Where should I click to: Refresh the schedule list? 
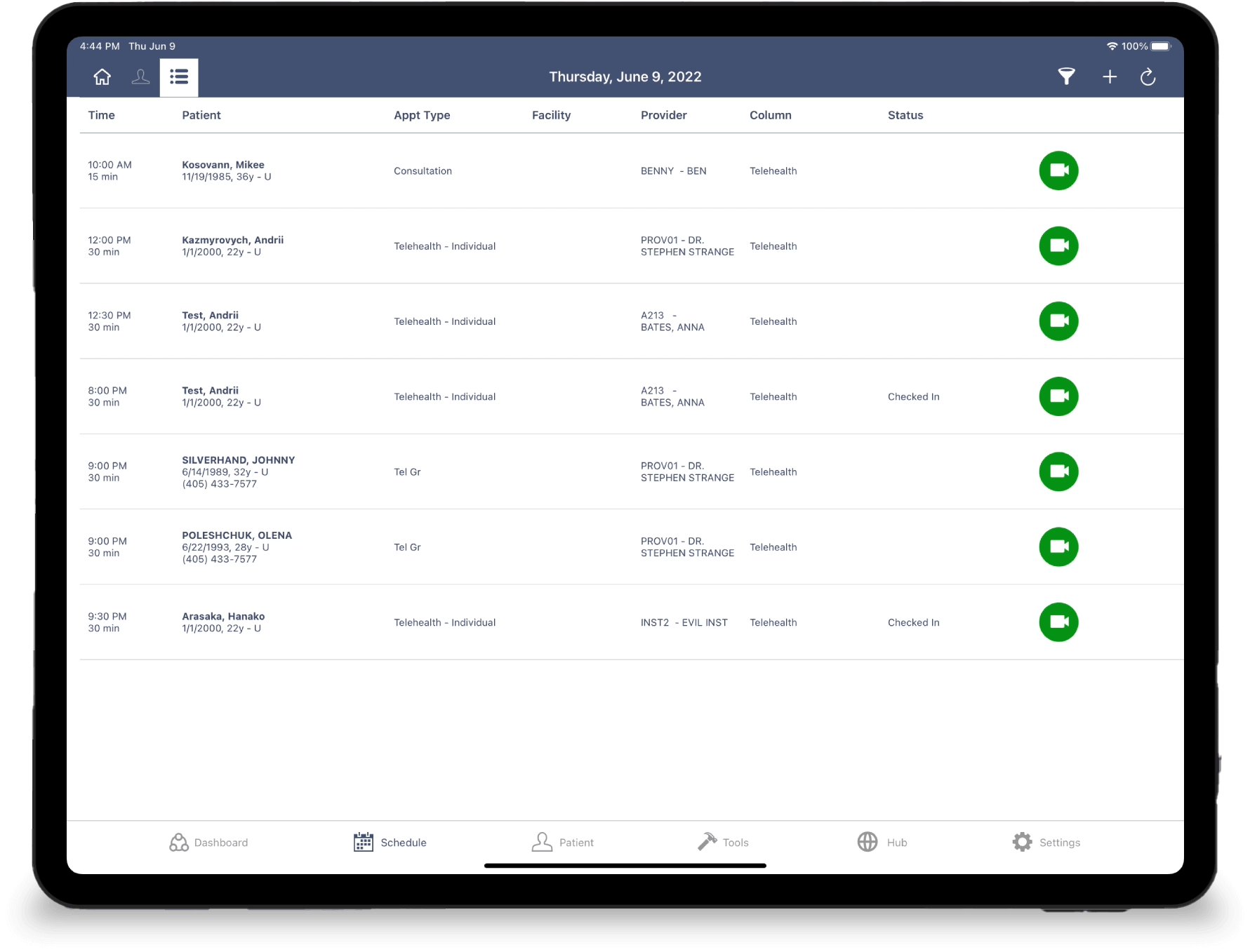(1150, 77)
